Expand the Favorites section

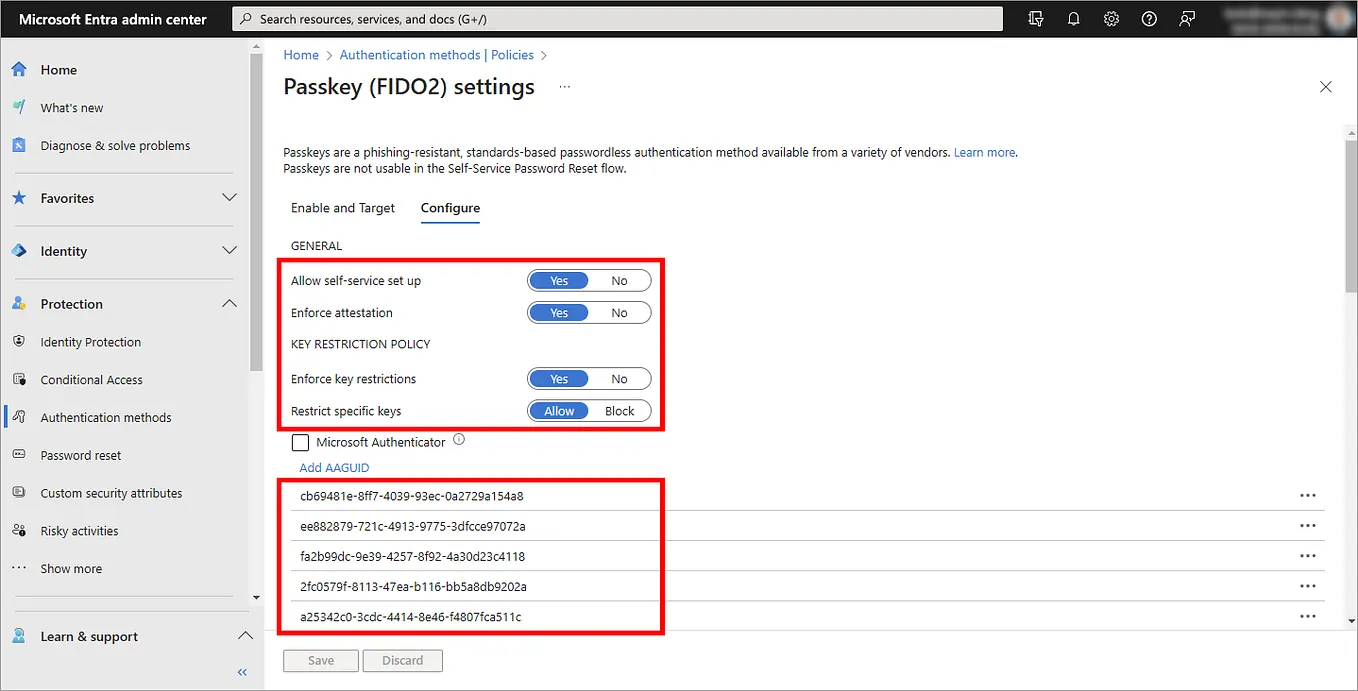click(x=229, y=198)
